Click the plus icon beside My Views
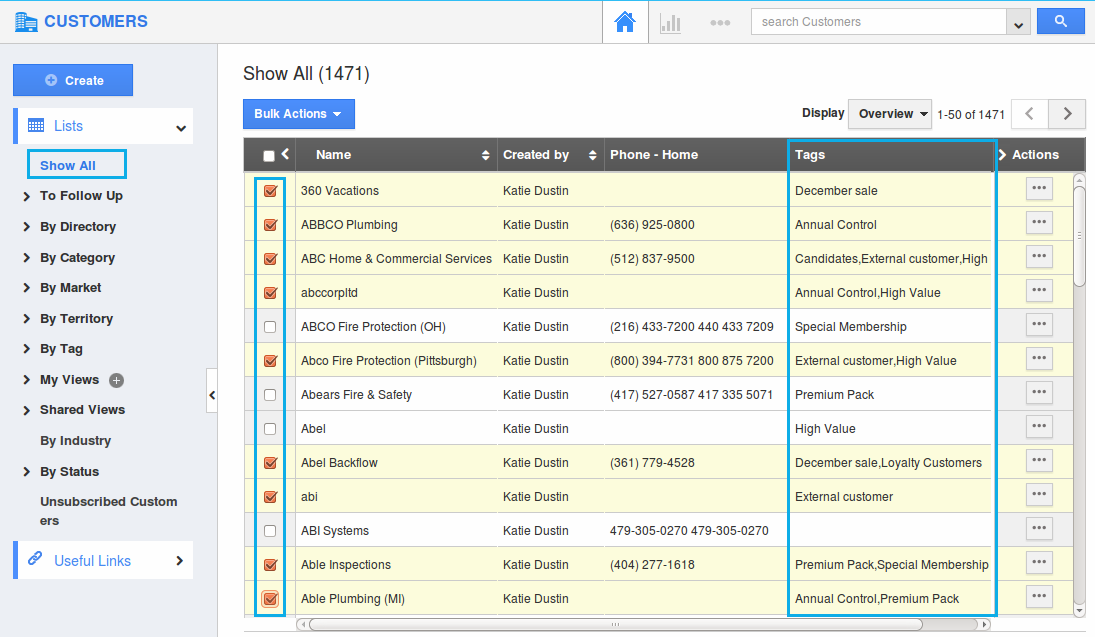This screenshot has height=637, width=1095. [116, 380]
